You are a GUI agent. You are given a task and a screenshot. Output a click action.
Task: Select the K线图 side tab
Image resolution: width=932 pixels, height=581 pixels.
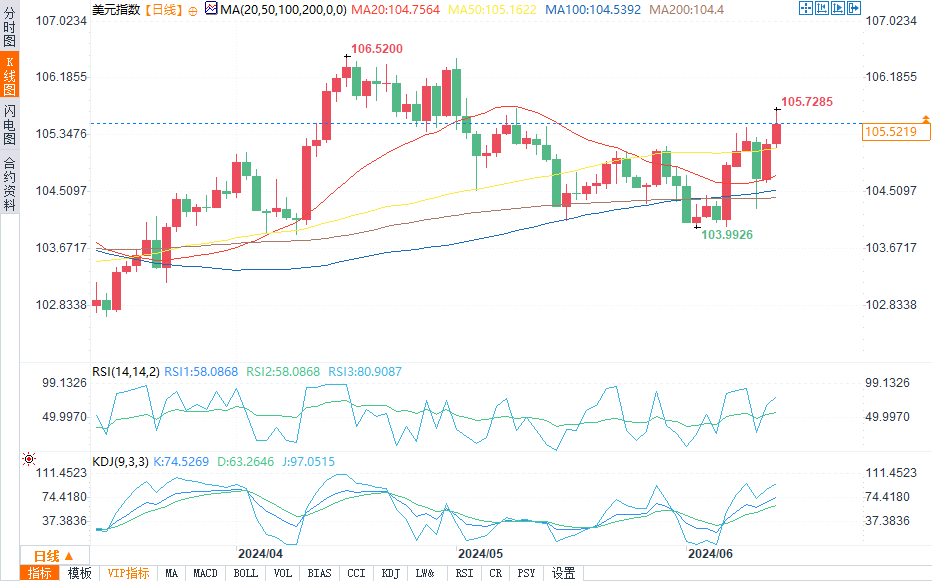(x=10, y=74)
